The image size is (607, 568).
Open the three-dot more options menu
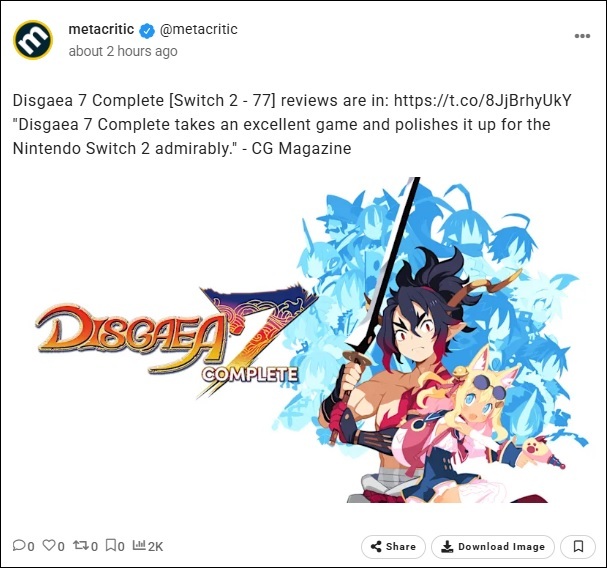click(x=582, y=36)
